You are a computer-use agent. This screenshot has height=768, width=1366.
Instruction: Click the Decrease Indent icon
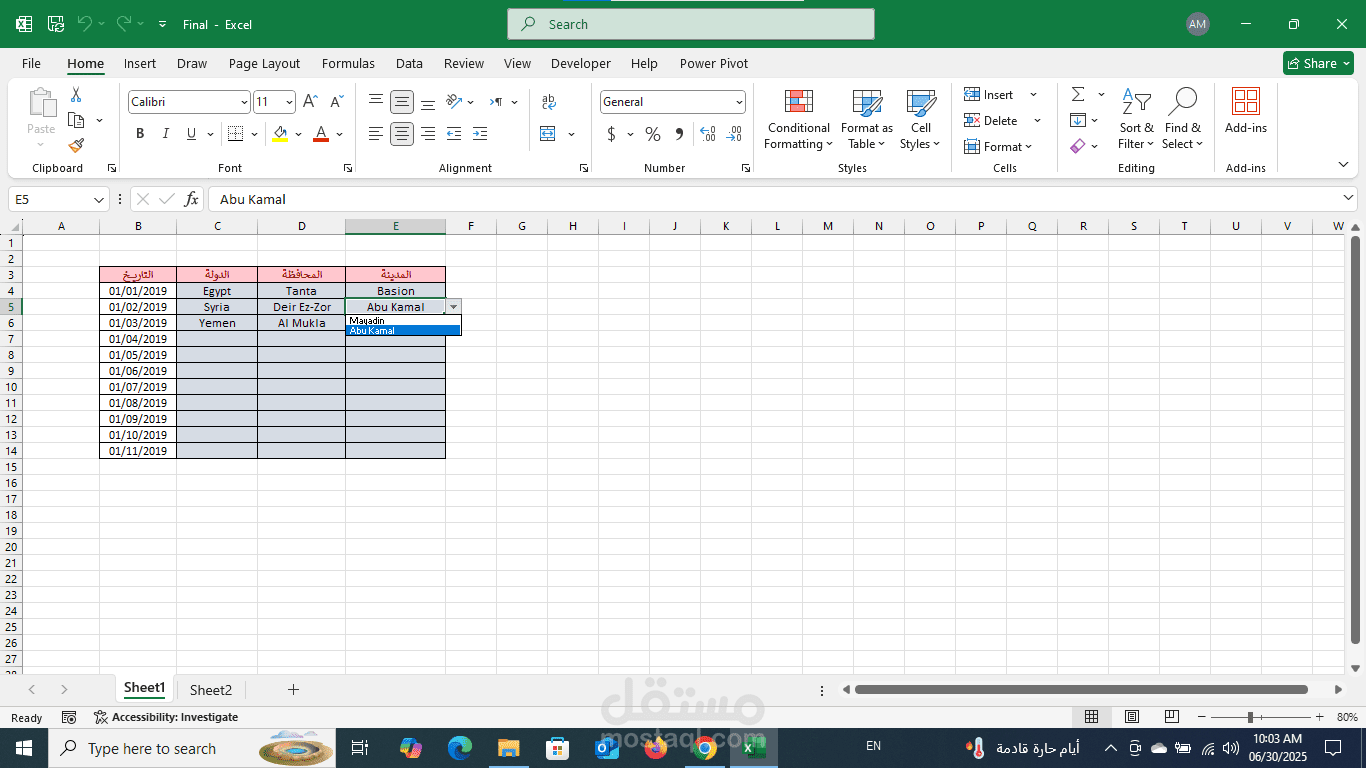coord(454,134)
